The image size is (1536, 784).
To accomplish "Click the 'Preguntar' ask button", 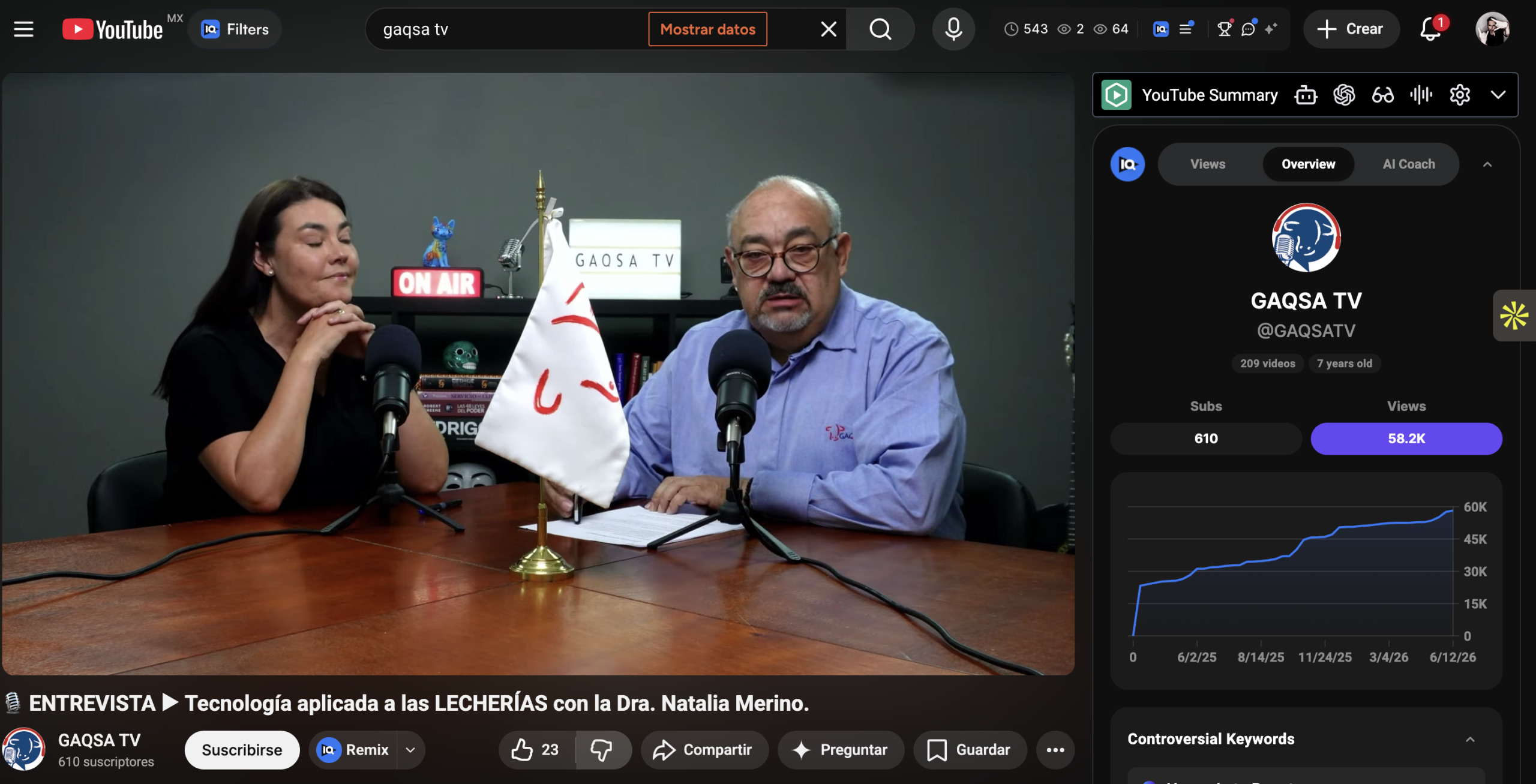I will click(840, 750).
